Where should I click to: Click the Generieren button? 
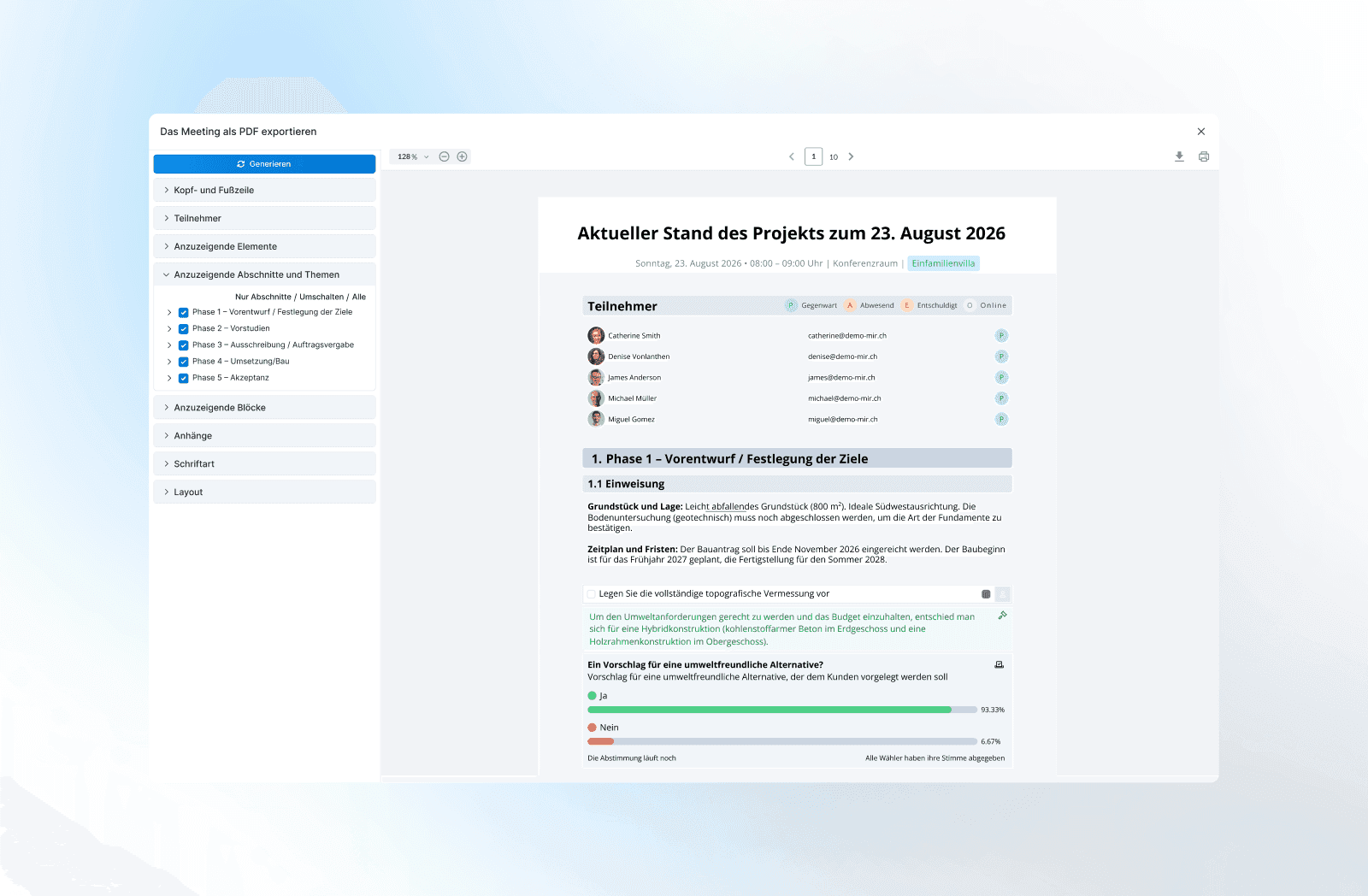264,164
